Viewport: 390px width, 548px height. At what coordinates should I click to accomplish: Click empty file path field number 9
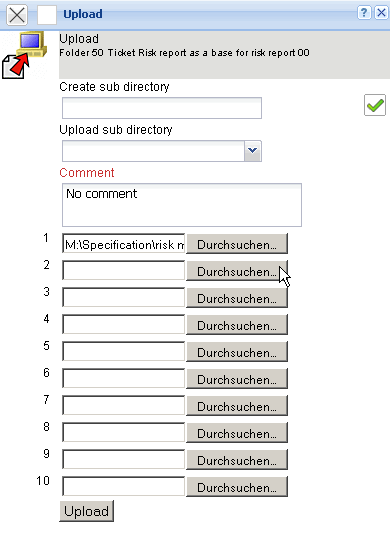123,459
